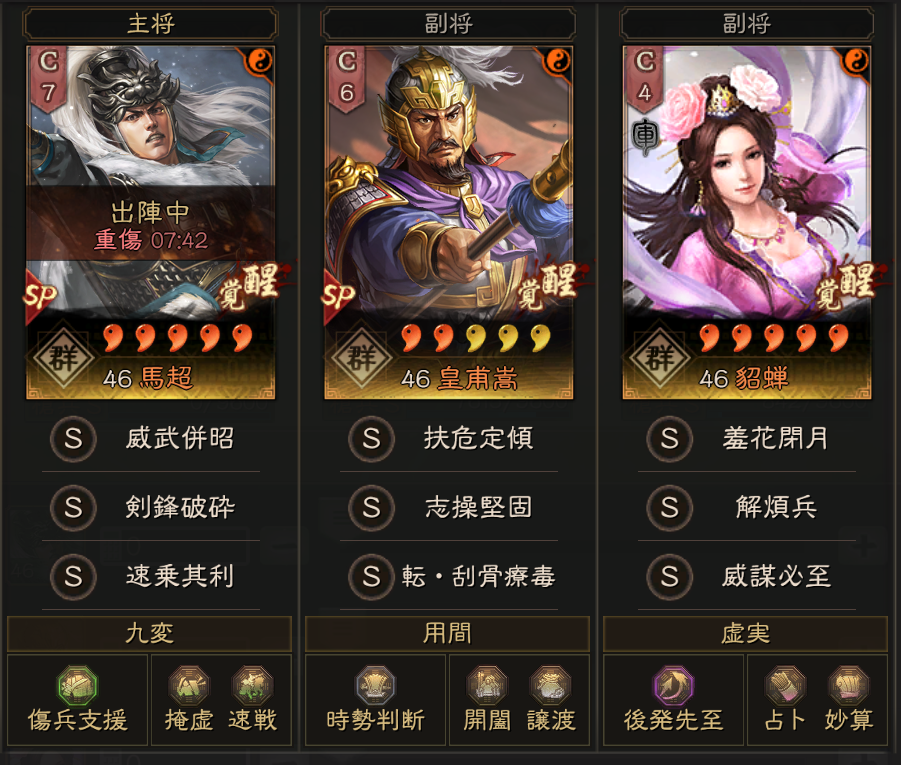Click the 妙算 skill icon
Viewport: 901px width, 765px height.
(x=849, y=685)
